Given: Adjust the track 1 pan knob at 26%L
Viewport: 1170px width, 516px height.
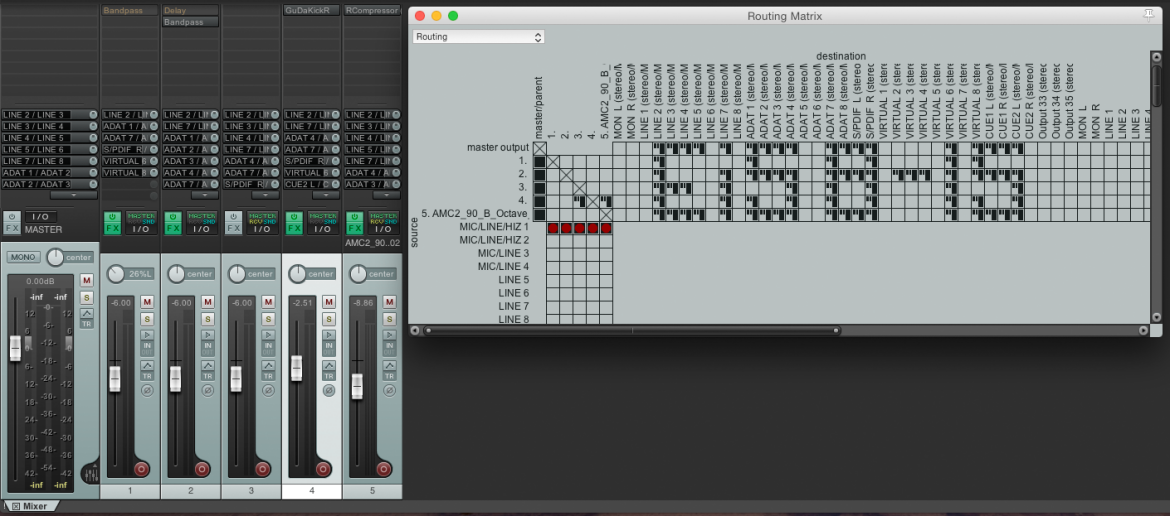Looking at the screenshot, I should (x=115, y=274).
